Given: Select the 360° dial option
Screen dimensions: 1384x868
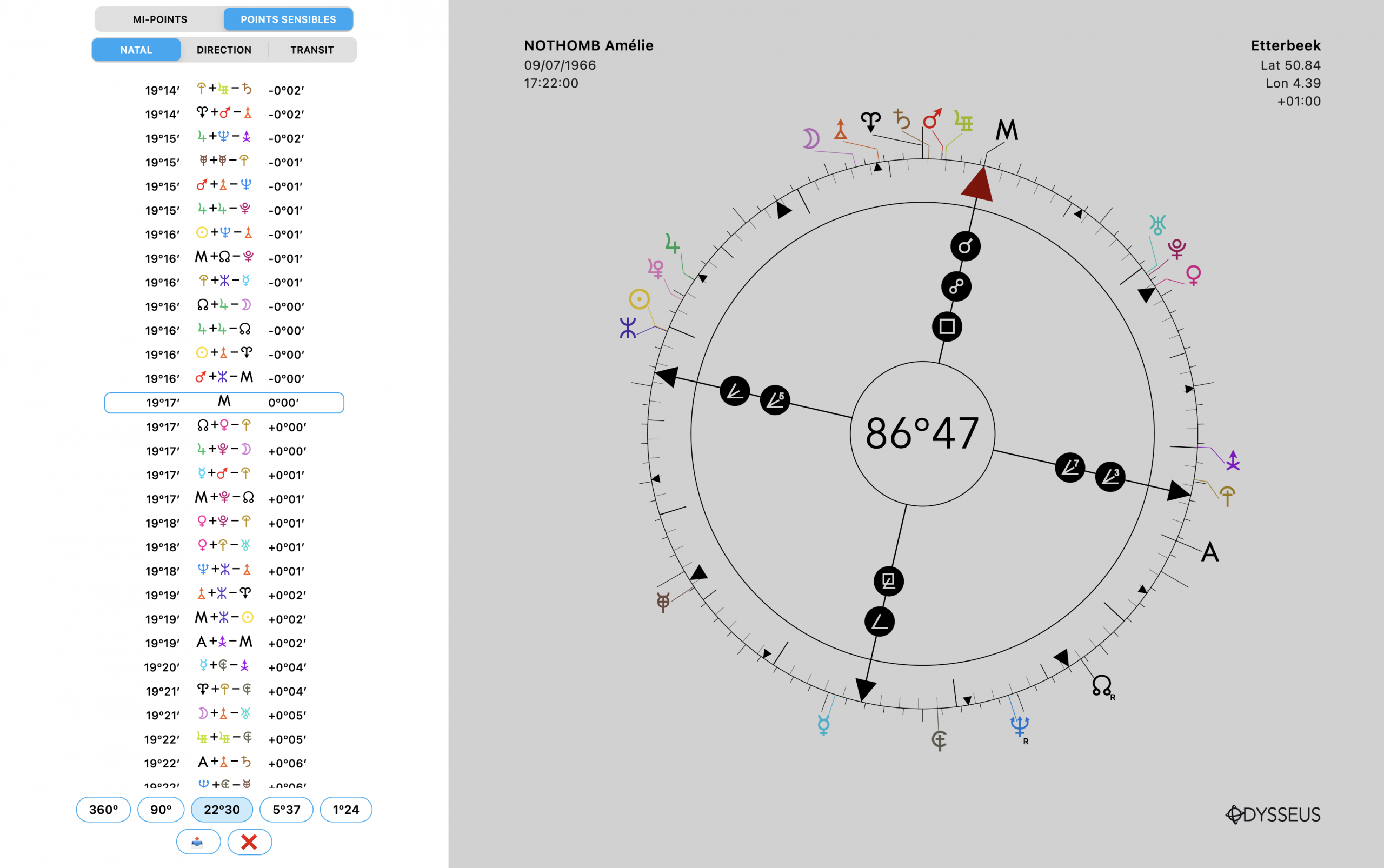Looking at the screenshot, I should 103,810.
